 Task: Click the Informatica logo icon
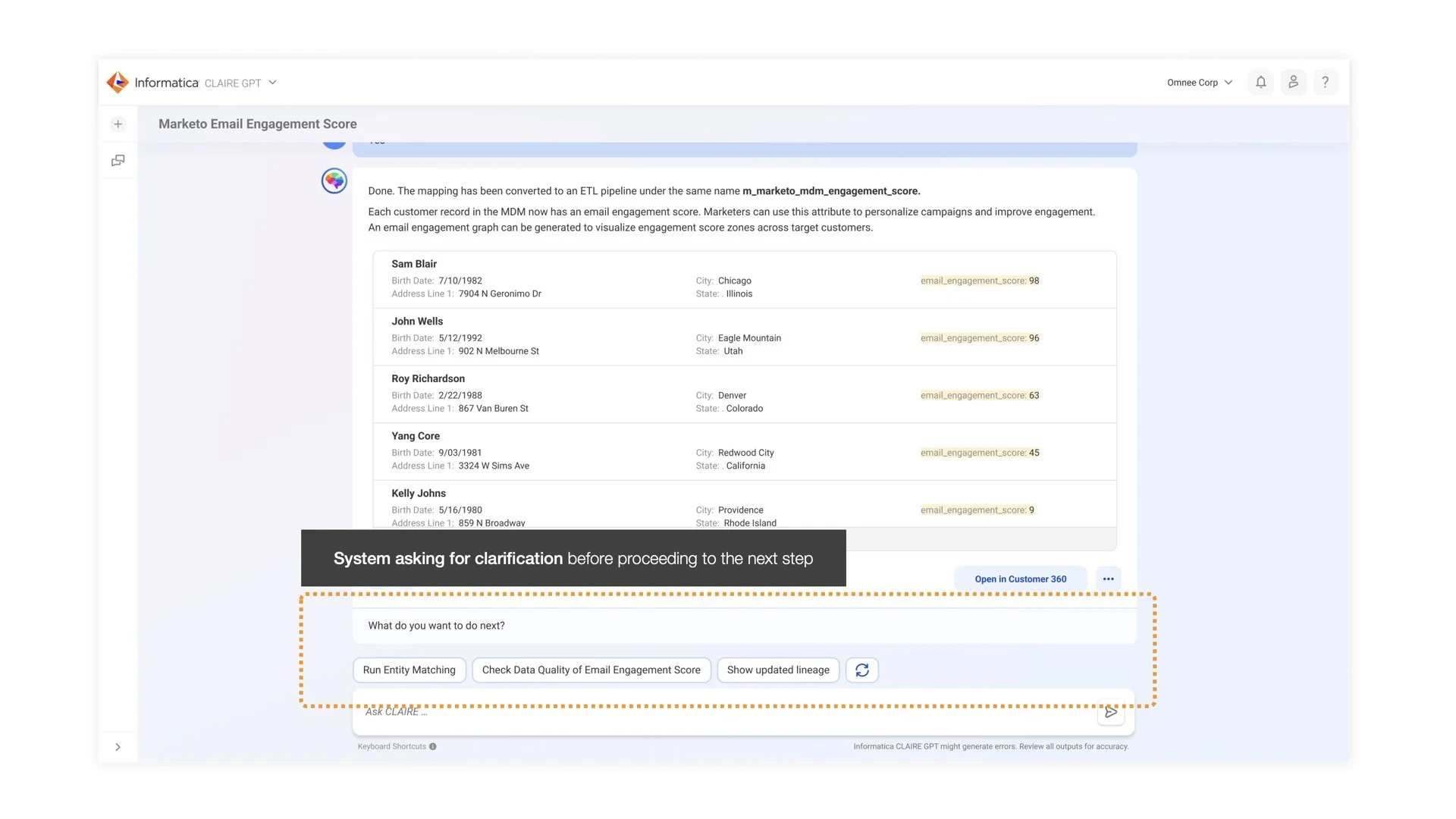click(x=118, y=82)
